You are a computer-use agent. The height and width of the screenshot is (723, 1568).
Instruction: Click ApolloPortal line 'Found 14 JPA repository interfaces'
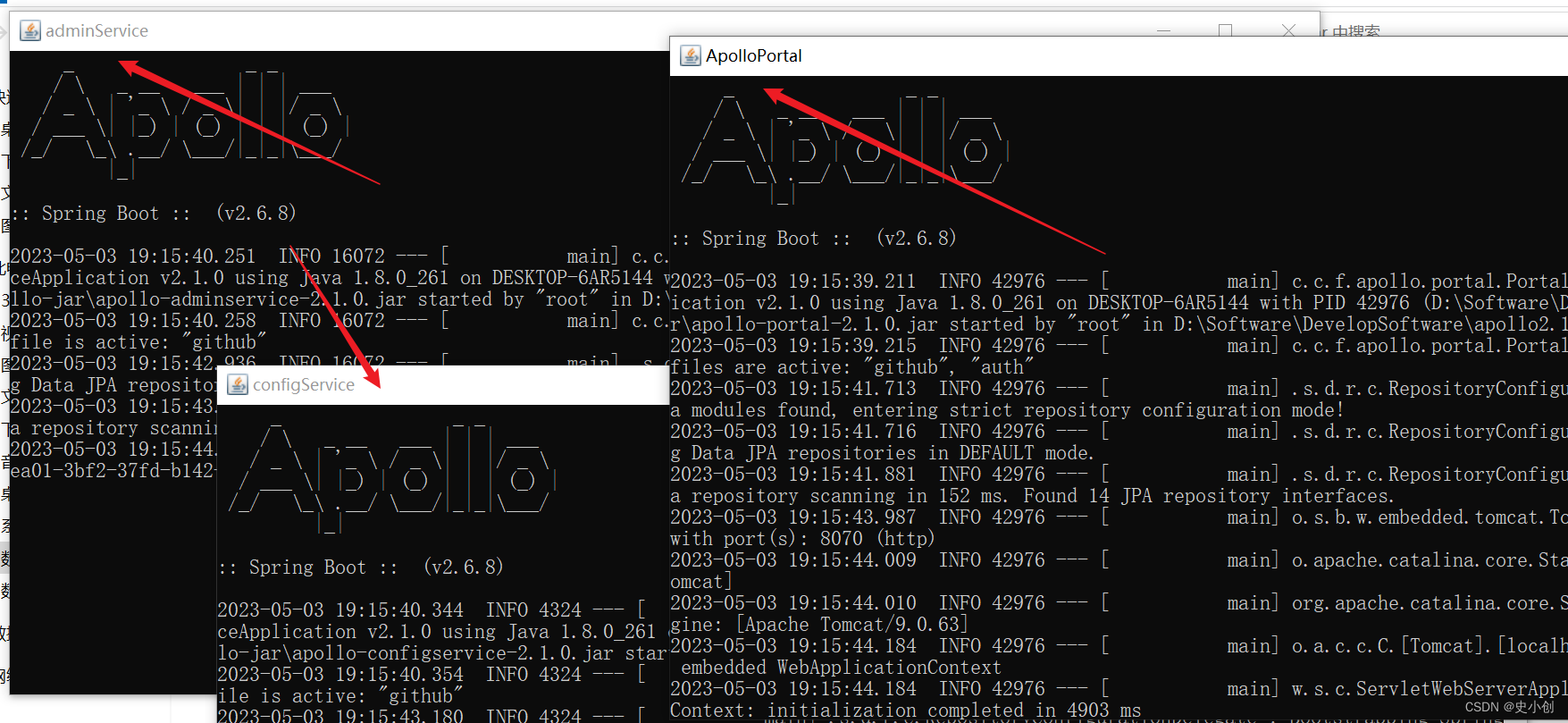tap(1209, 496)
